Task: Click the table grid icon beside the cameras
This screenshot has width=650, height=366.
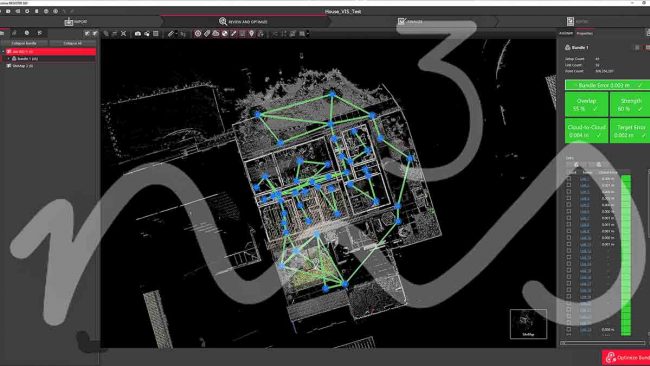Action: pos(156,34)
